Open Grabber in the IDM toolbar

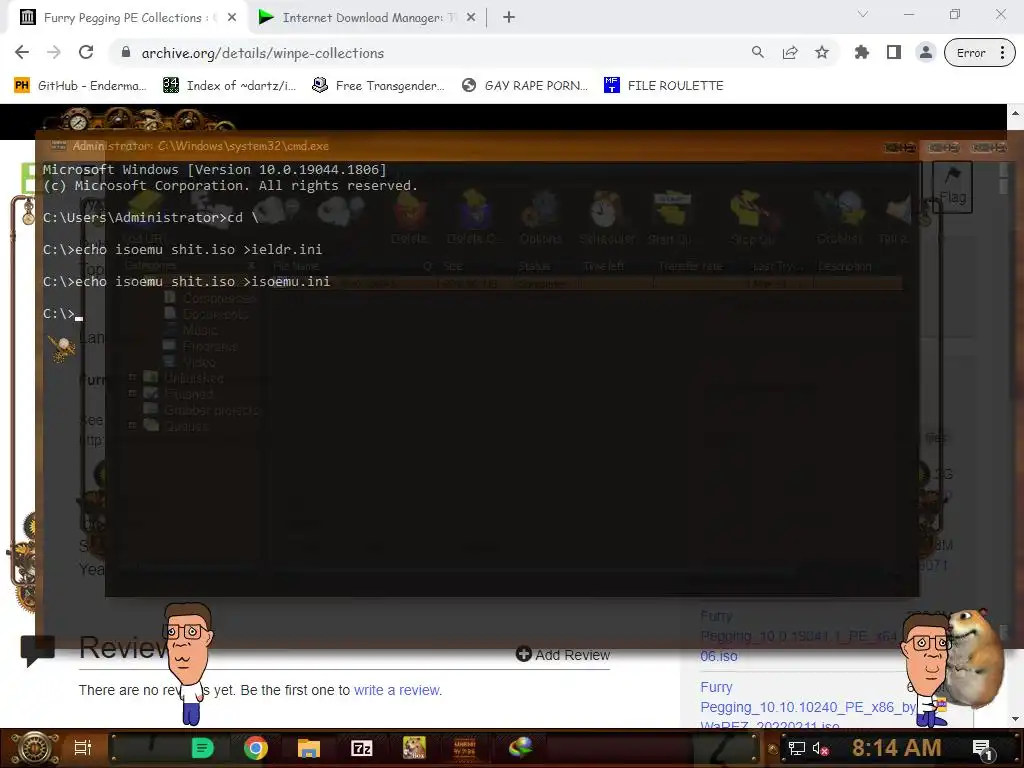[840, 218]
